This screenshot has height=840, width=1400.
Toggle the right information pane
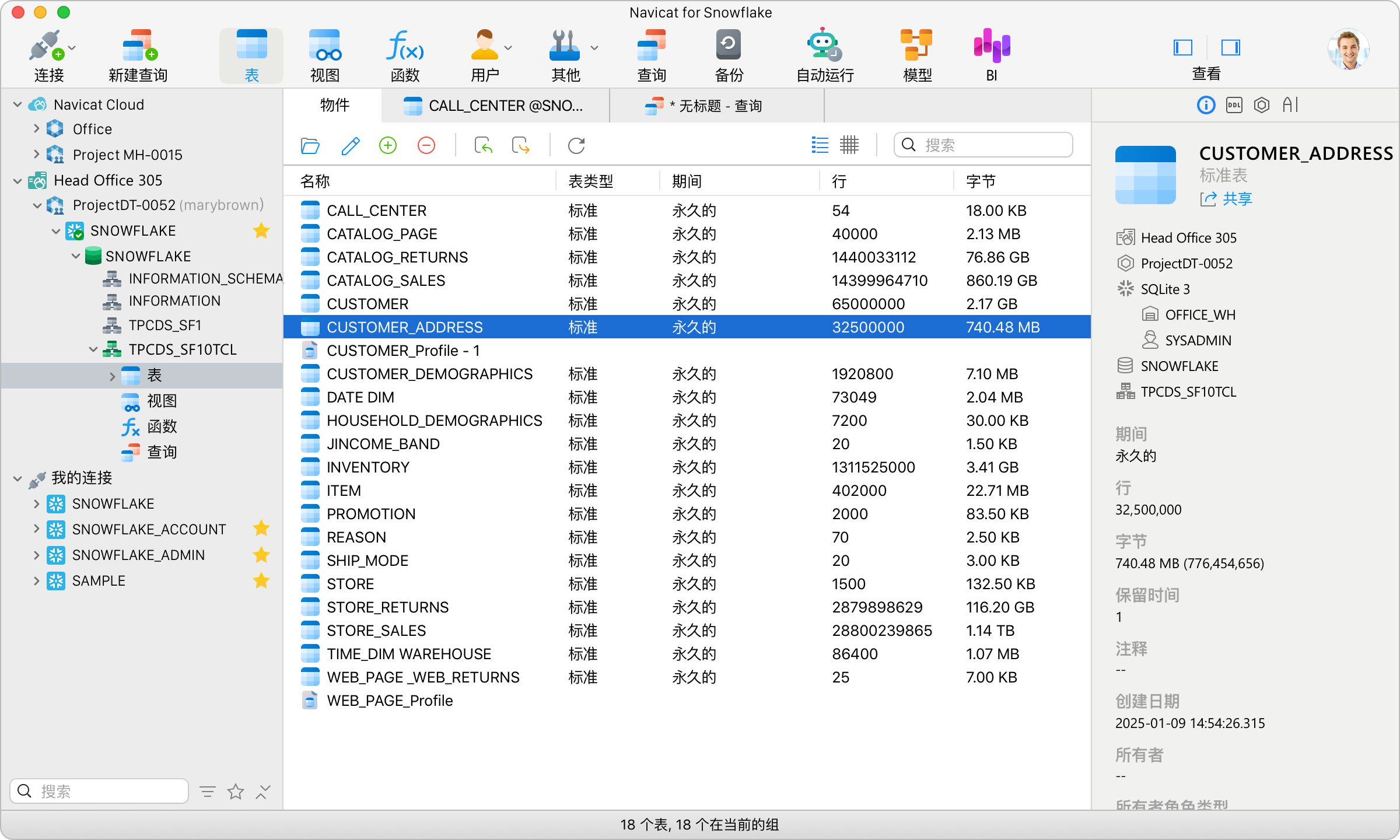coord(1230,47)
